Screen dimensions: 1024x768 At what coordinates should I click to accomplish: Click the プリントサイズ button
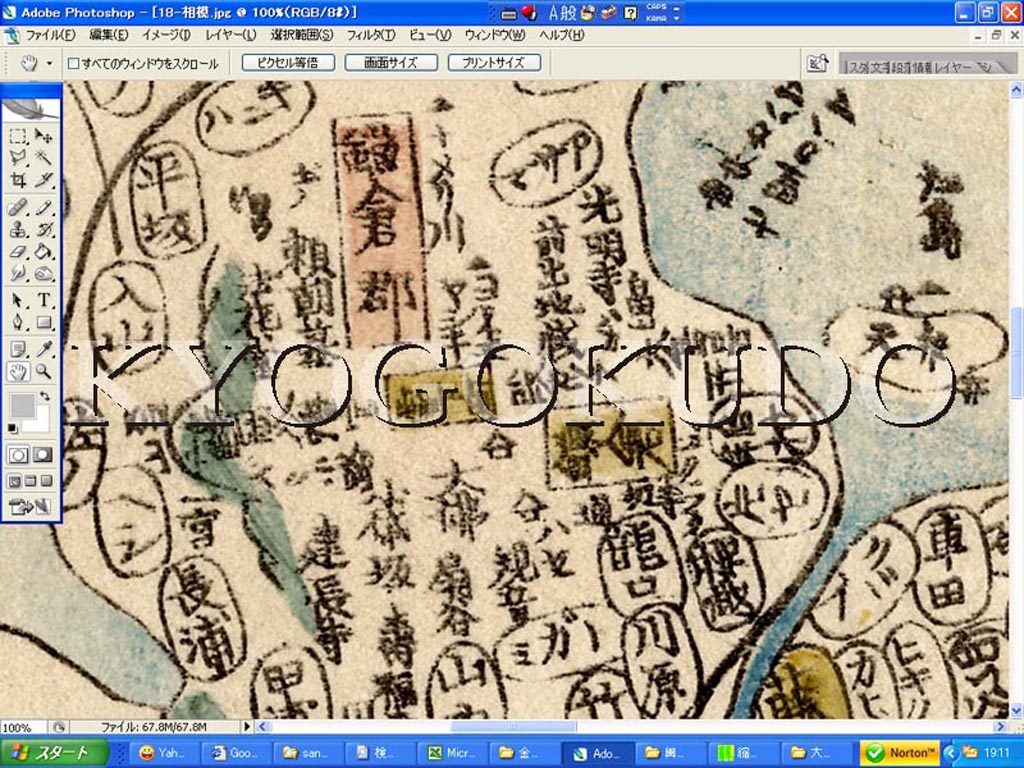point(494,63)
